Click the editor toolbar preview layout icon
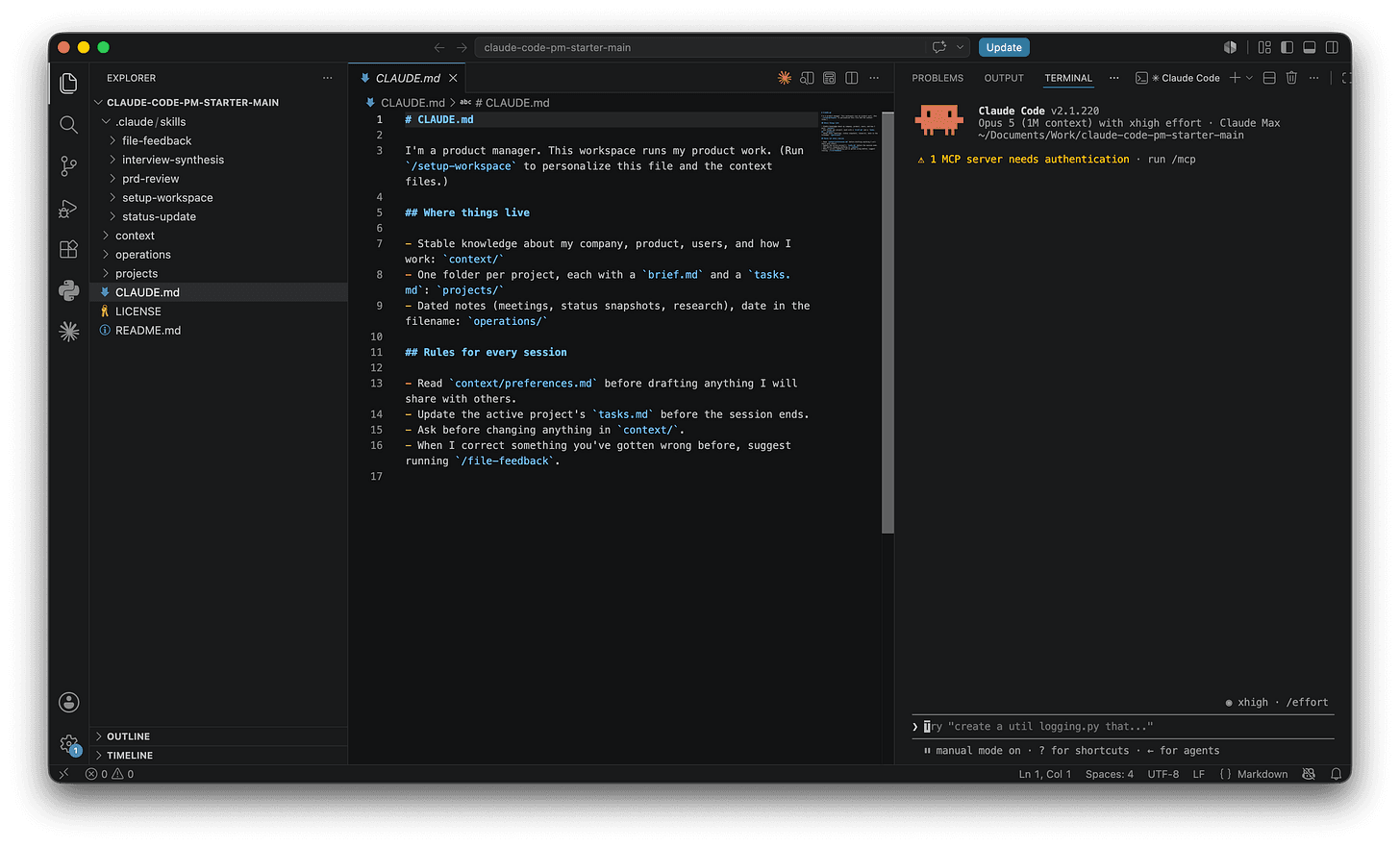 tap(829, 78)
